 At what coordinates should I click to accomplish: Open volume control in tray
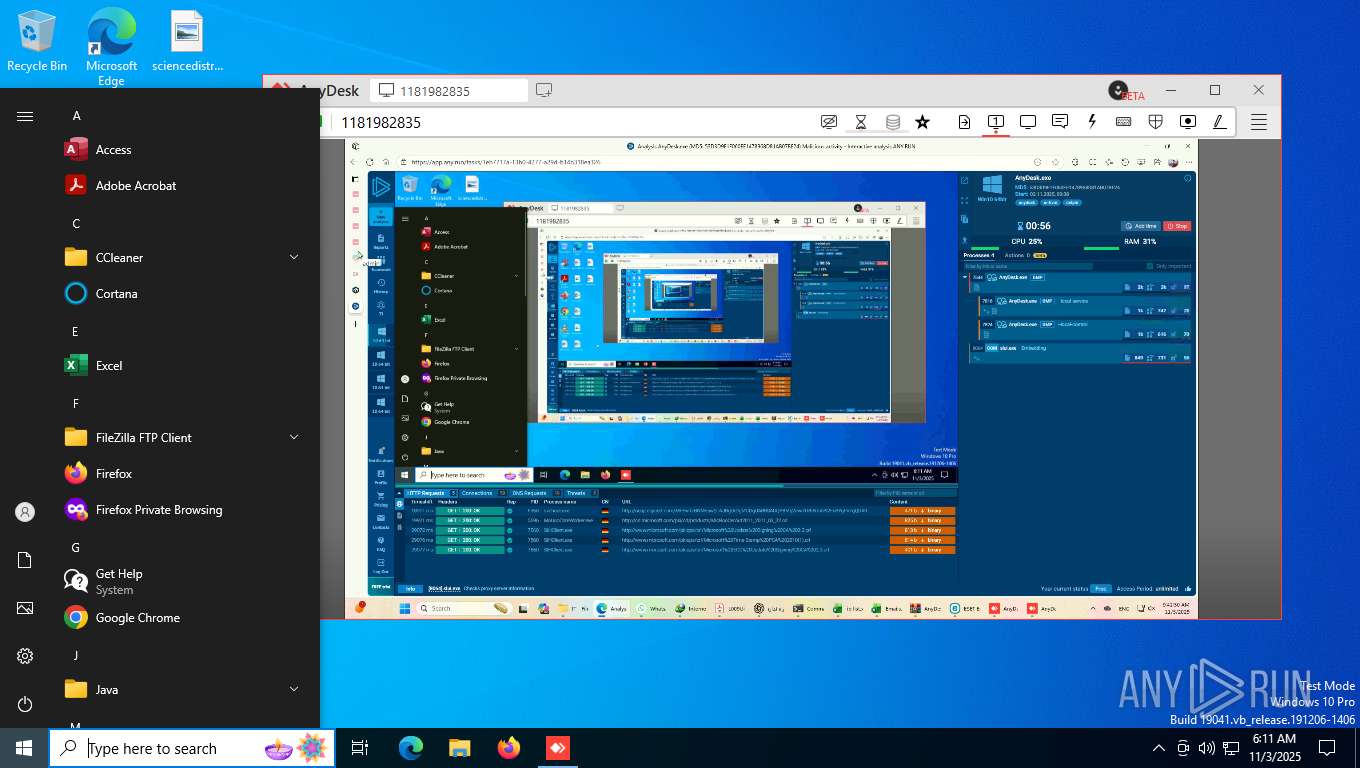click(1207, 748)
